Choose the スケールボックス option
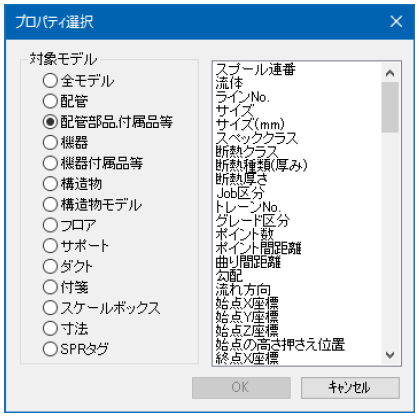Image resolution: width=419 pixels, height=416 pixels. 102,308
